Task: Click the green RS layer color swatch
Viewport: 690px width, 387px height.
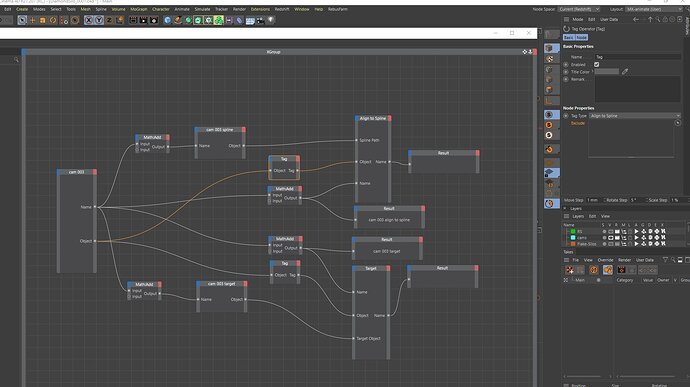Action: pos(573,232)
